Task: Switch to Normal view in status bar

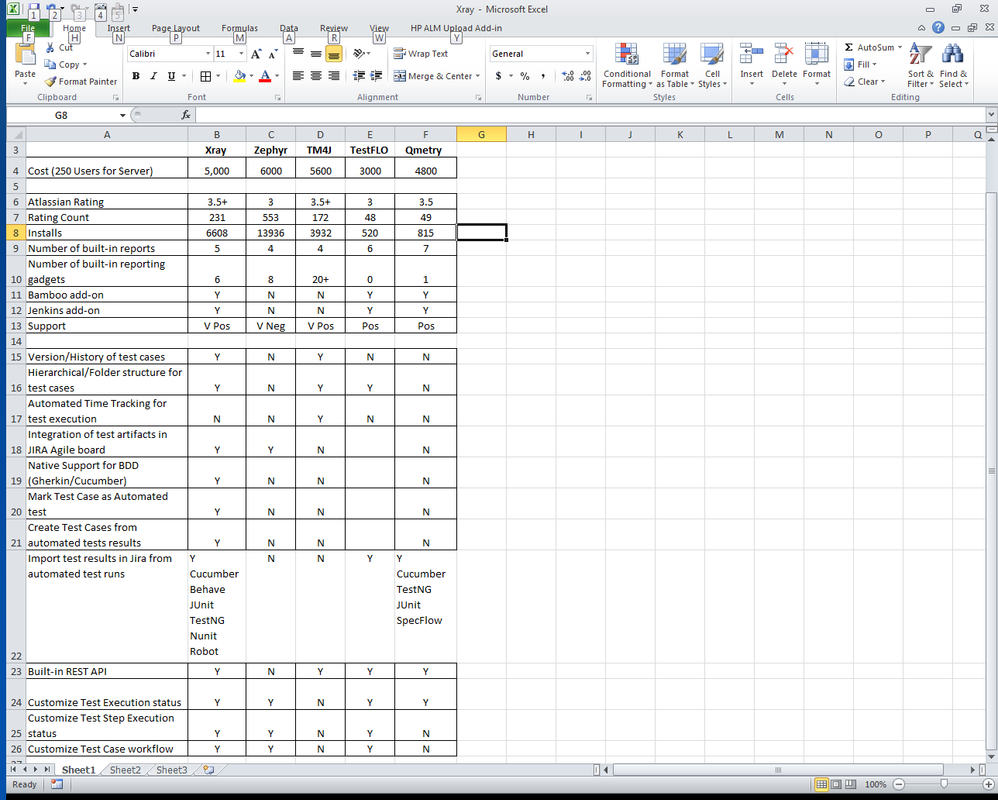Action: [x=822, y=784]
